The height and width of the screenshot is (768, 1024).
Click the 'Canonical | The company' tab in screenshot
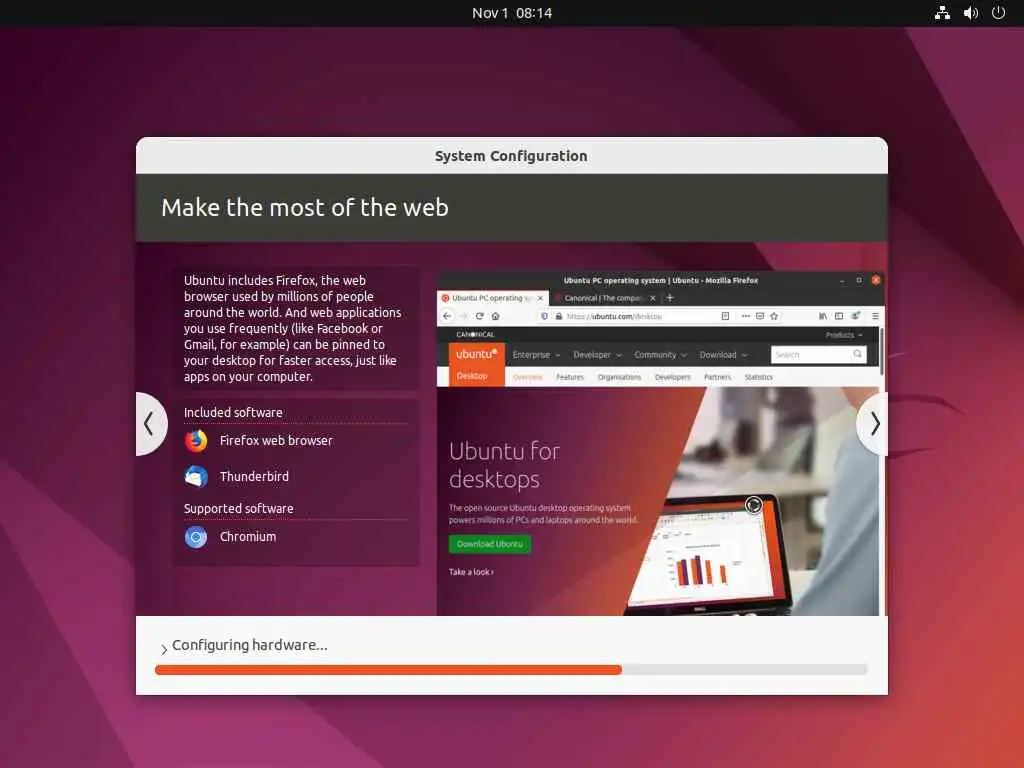tap(605, 298)
